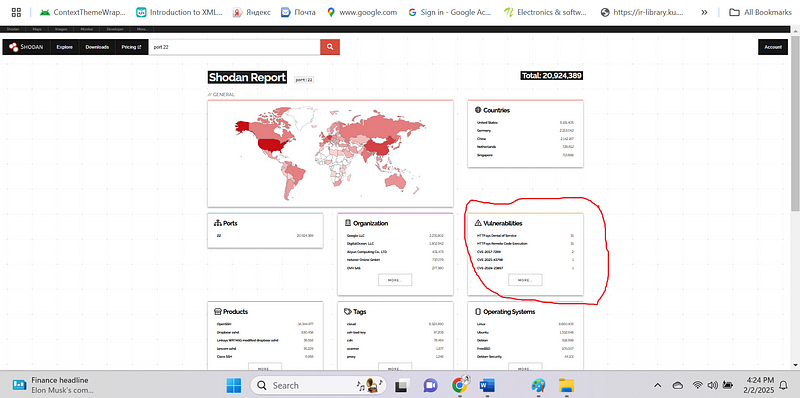The width and height of the screenshot is (800, 398).
Task: Select Ubuntu in Operating Systems list
Action: 483,332
